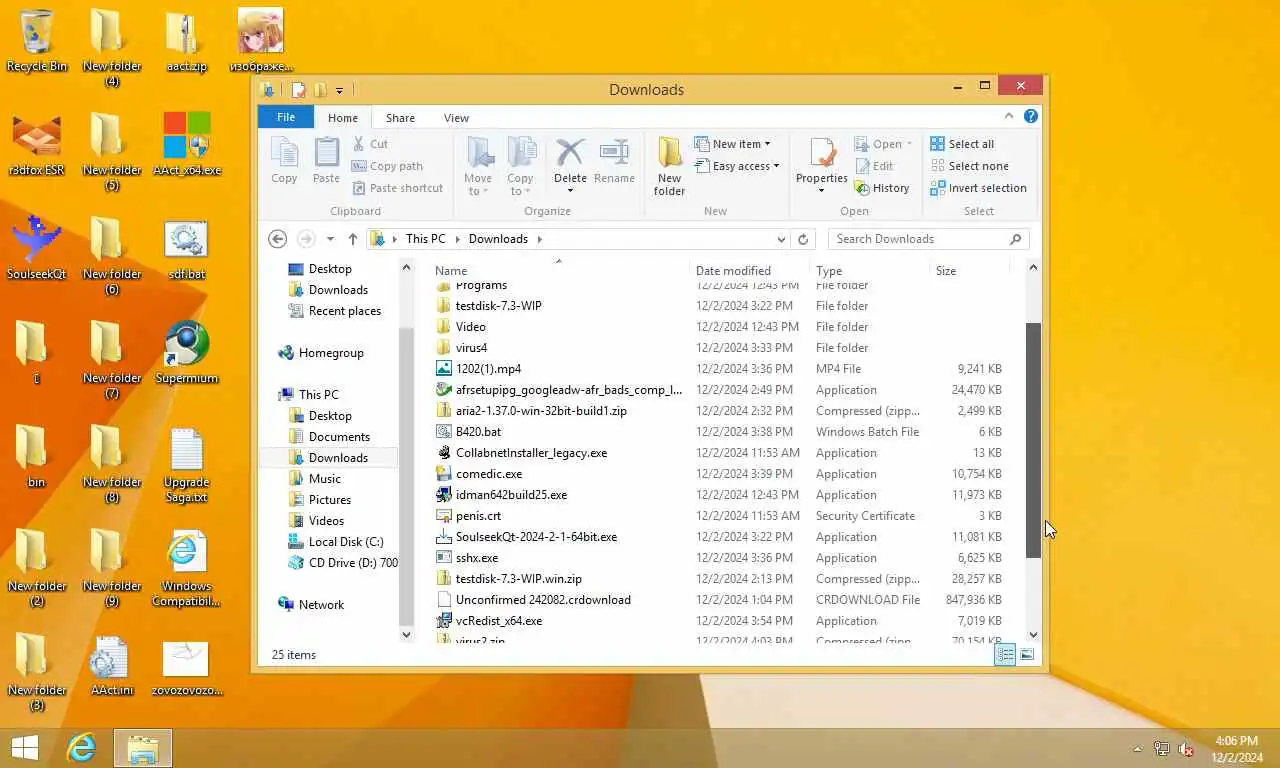Click Select none in ribbon
Screen dimensions: 1280x768
tap(969, 166)
